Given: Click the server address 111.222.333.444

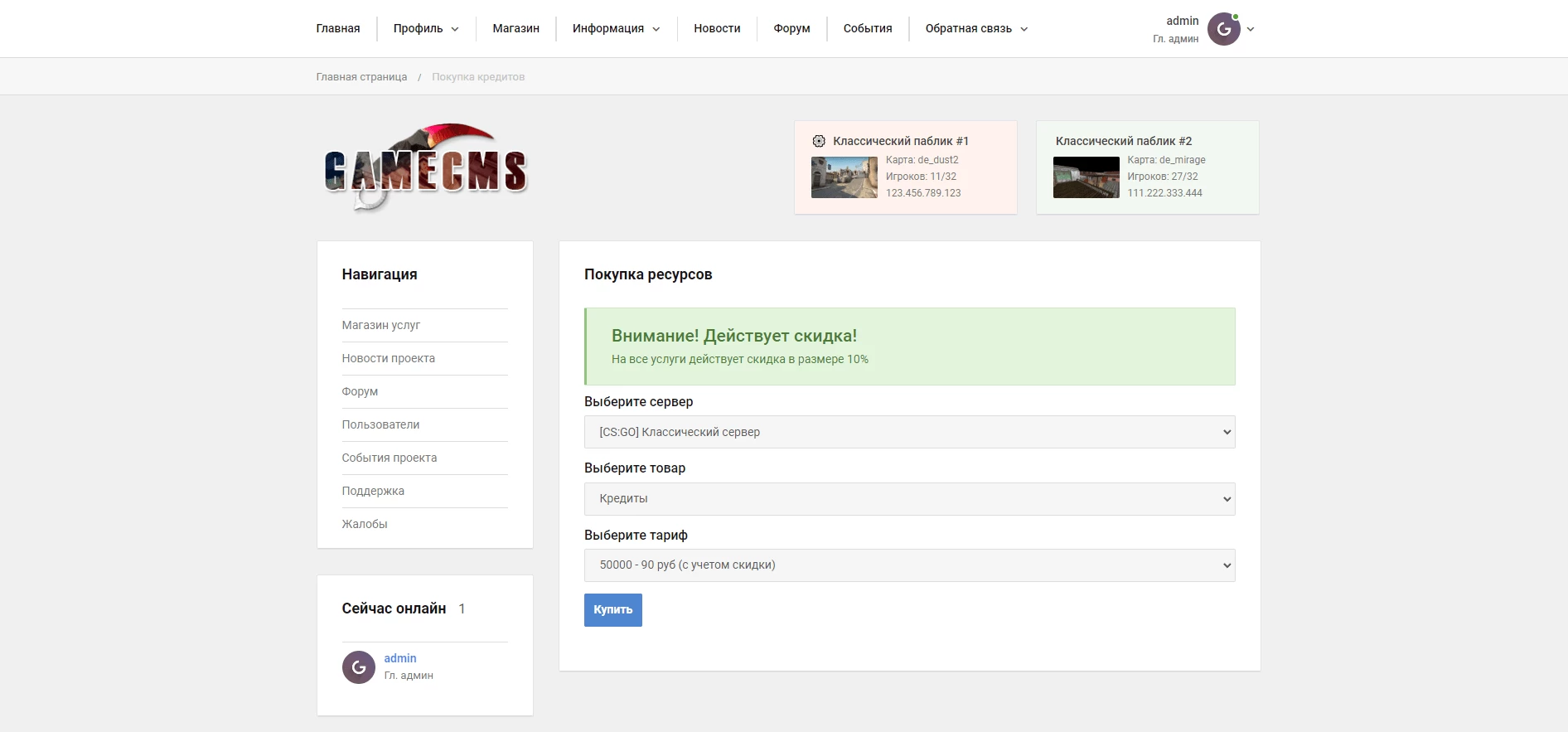Looking at the screenshot, I should click(1164, 193).
